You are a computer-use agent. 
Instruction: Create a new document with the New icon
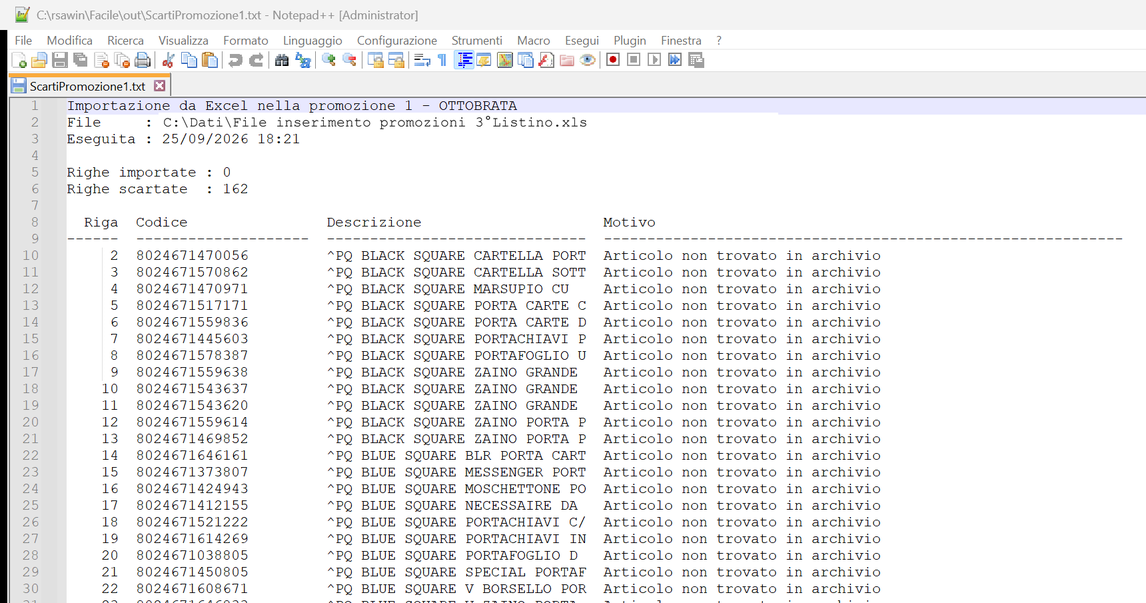[19, 61]
